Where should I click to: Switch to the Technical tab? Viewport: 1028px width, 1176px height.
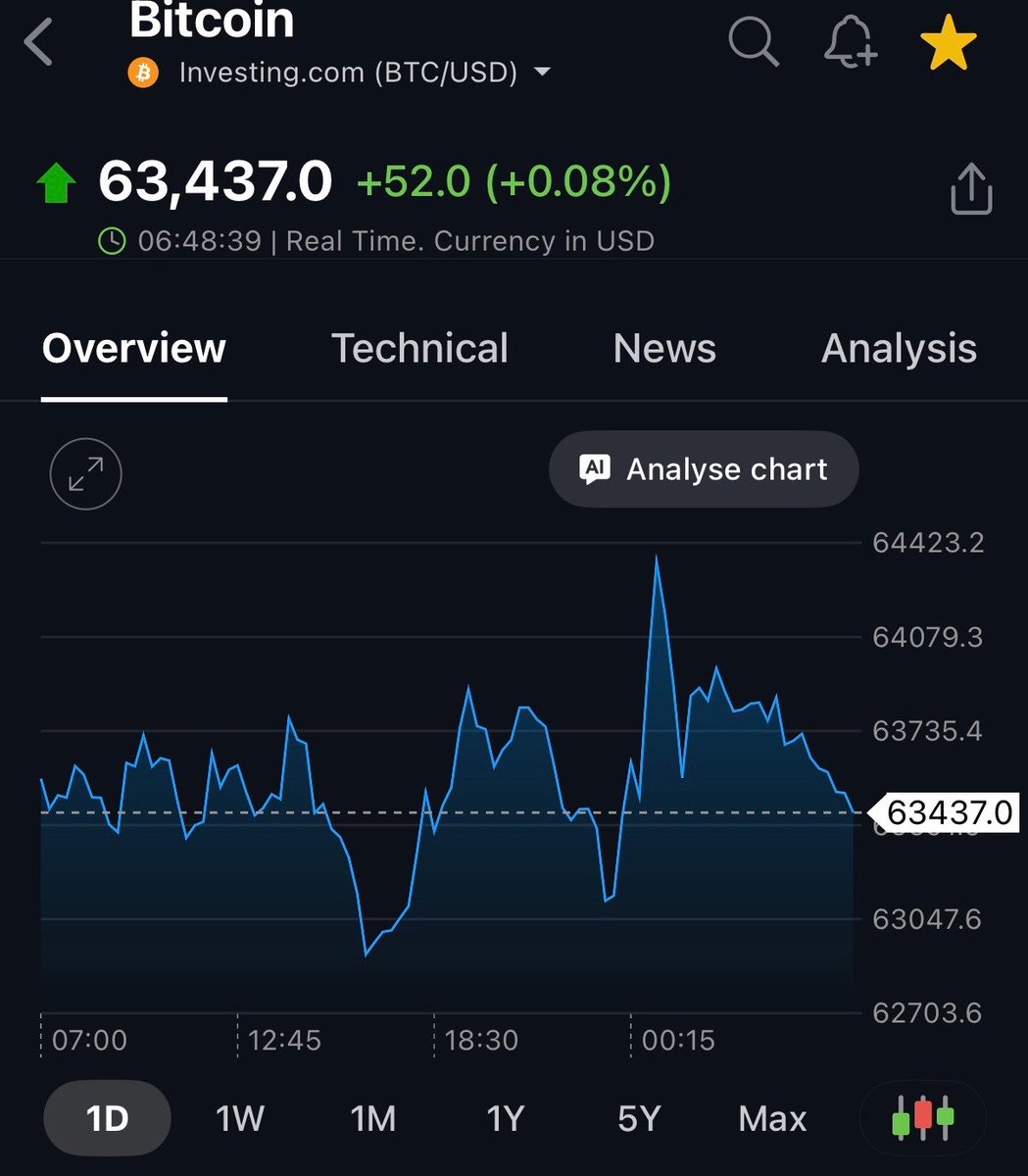[419, 349]
